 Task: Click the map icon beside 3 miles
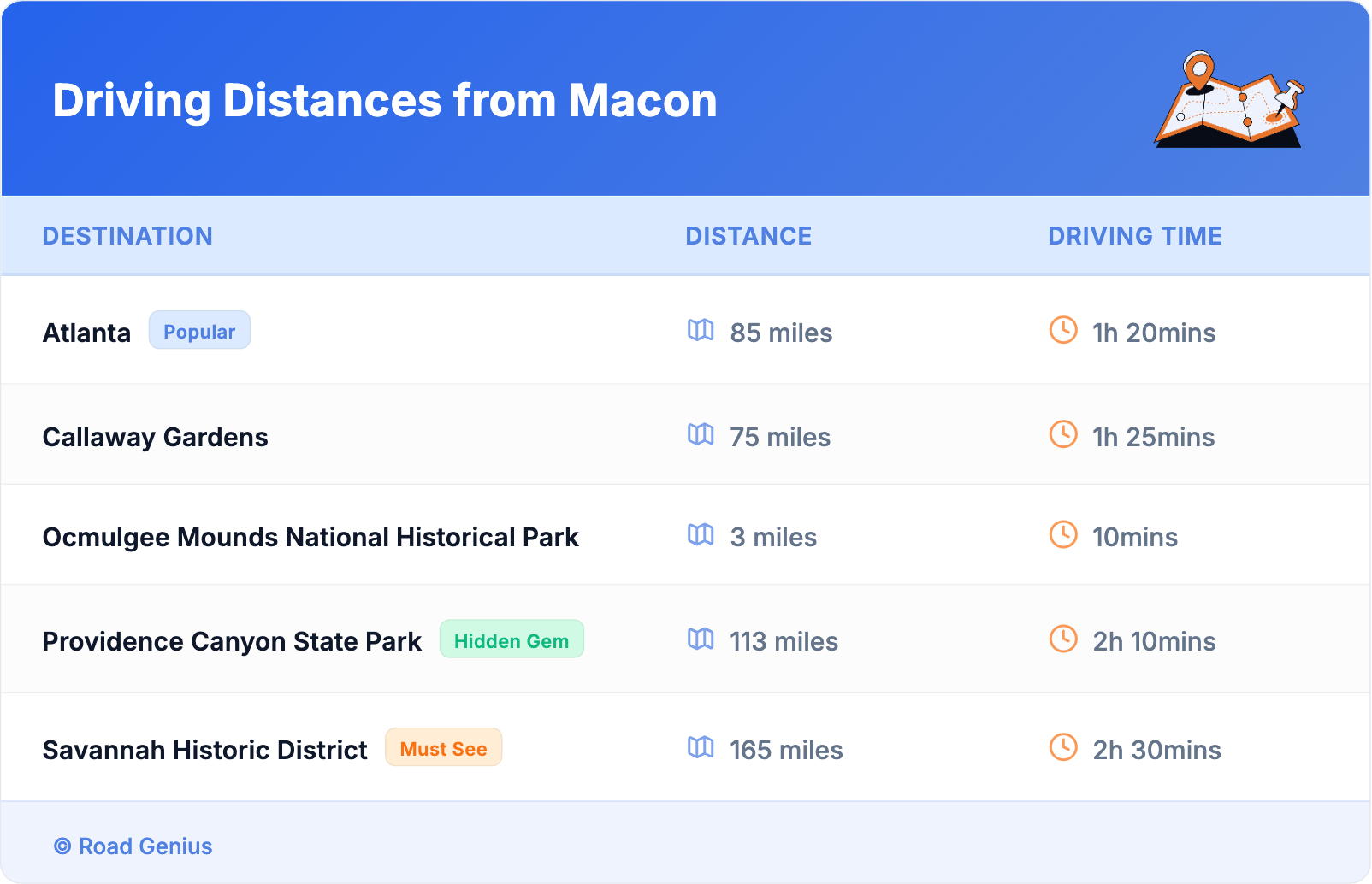click(x=701, y=534)
